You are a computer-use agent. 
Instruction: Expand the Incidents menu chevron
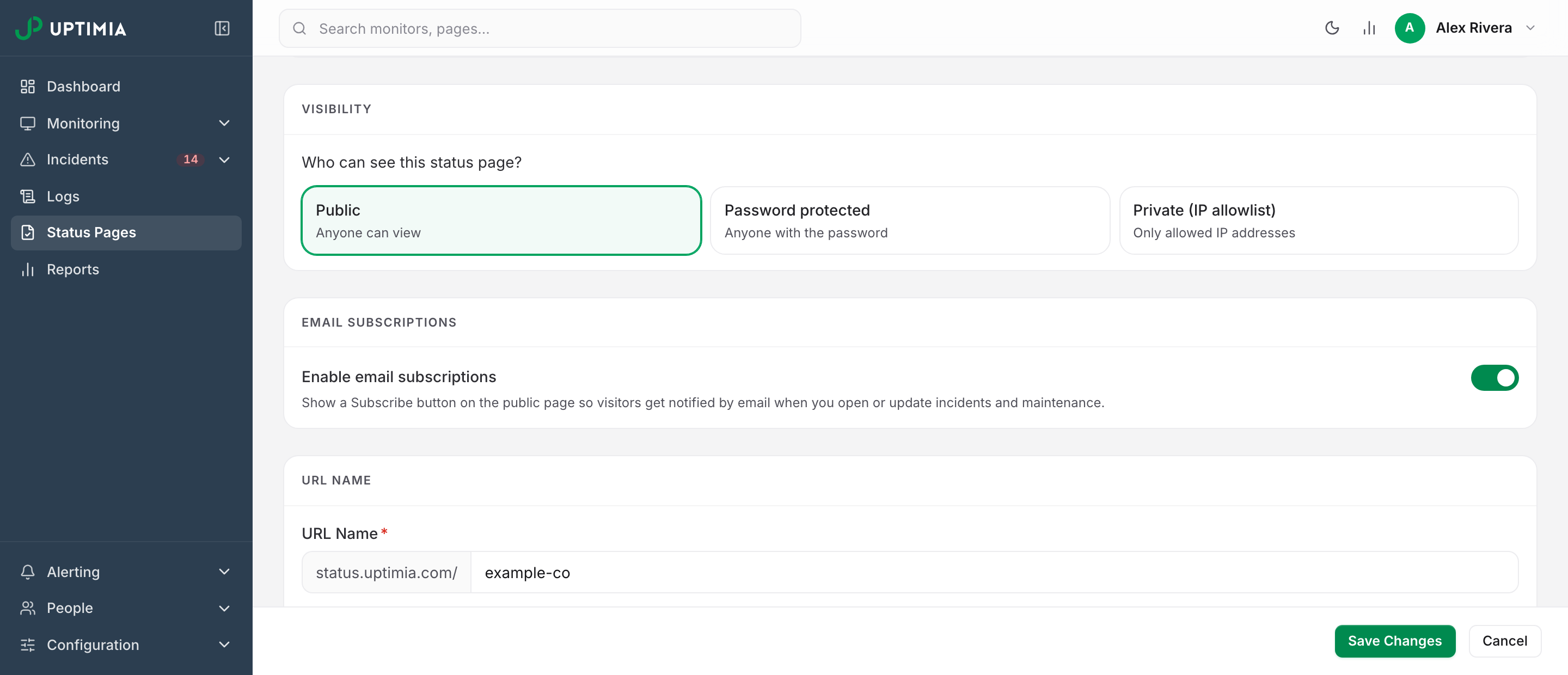point(224,159)
